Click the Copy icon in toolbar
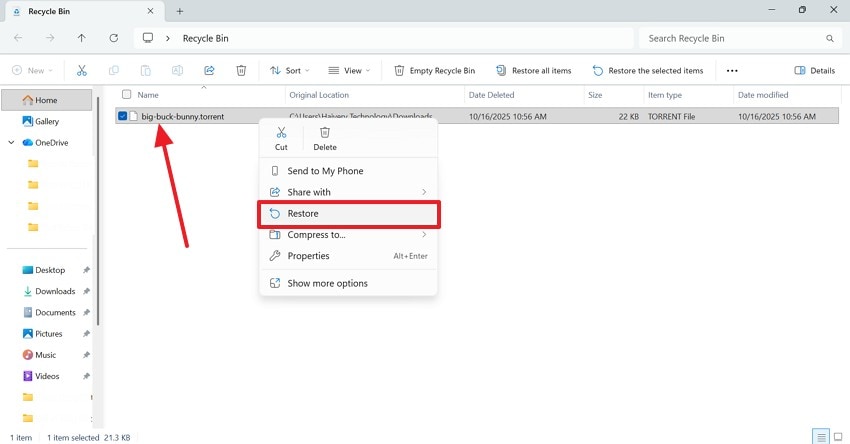Screen dimensions: 850x444 [113, 70]
